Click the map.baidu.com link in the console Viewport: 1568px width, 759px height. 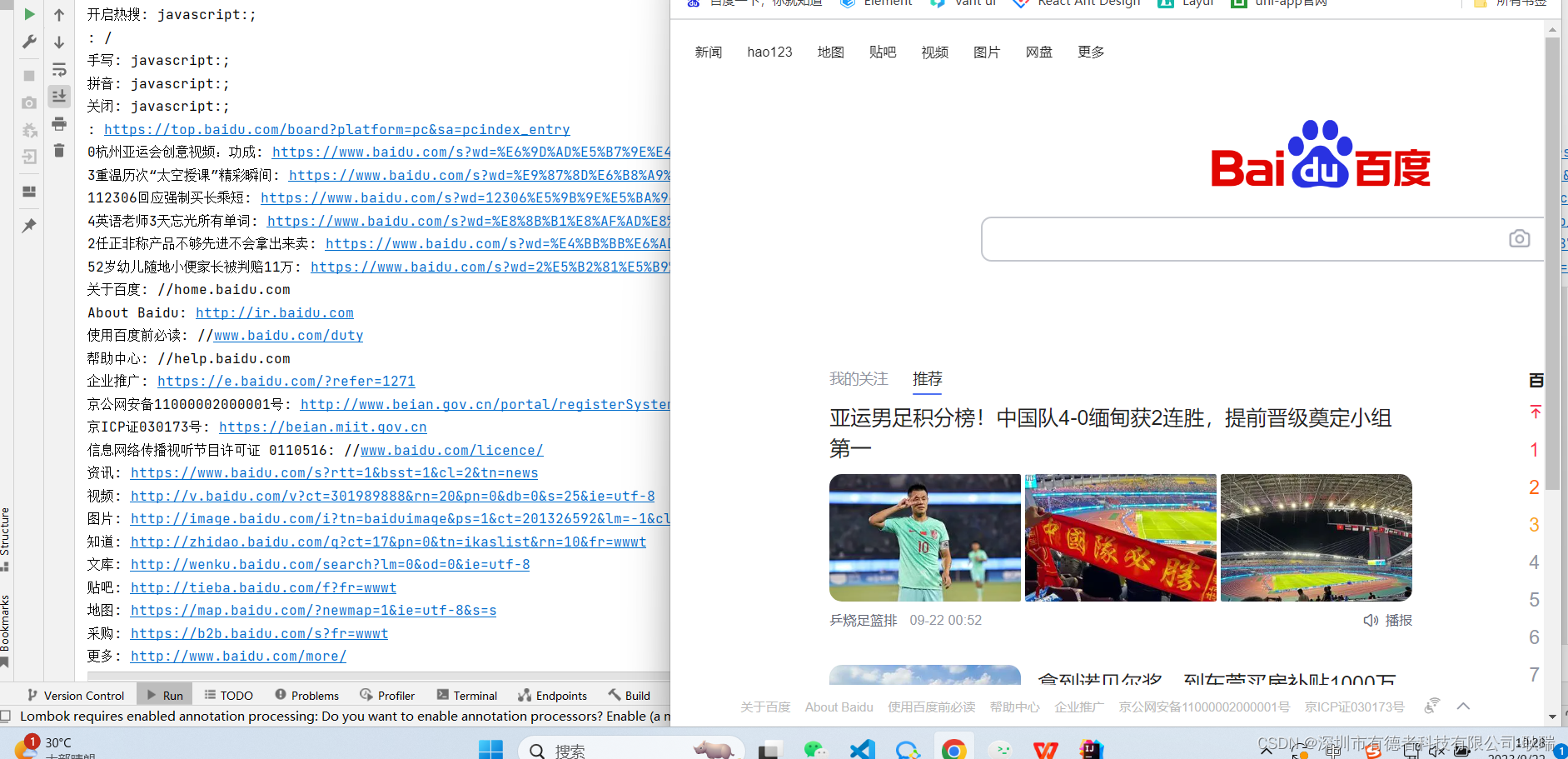[x=314, y=610]
